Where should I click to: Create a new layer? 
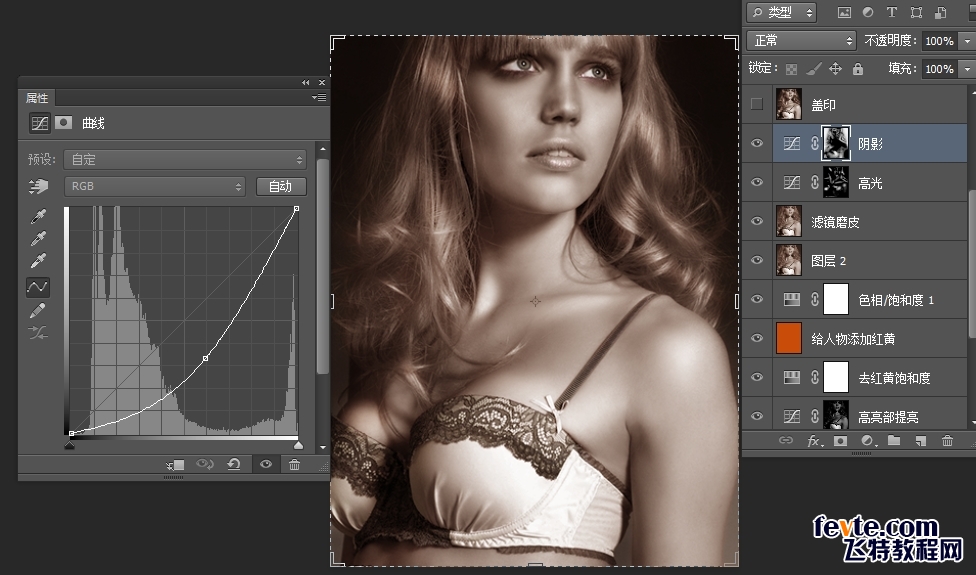tap(921, 441)
